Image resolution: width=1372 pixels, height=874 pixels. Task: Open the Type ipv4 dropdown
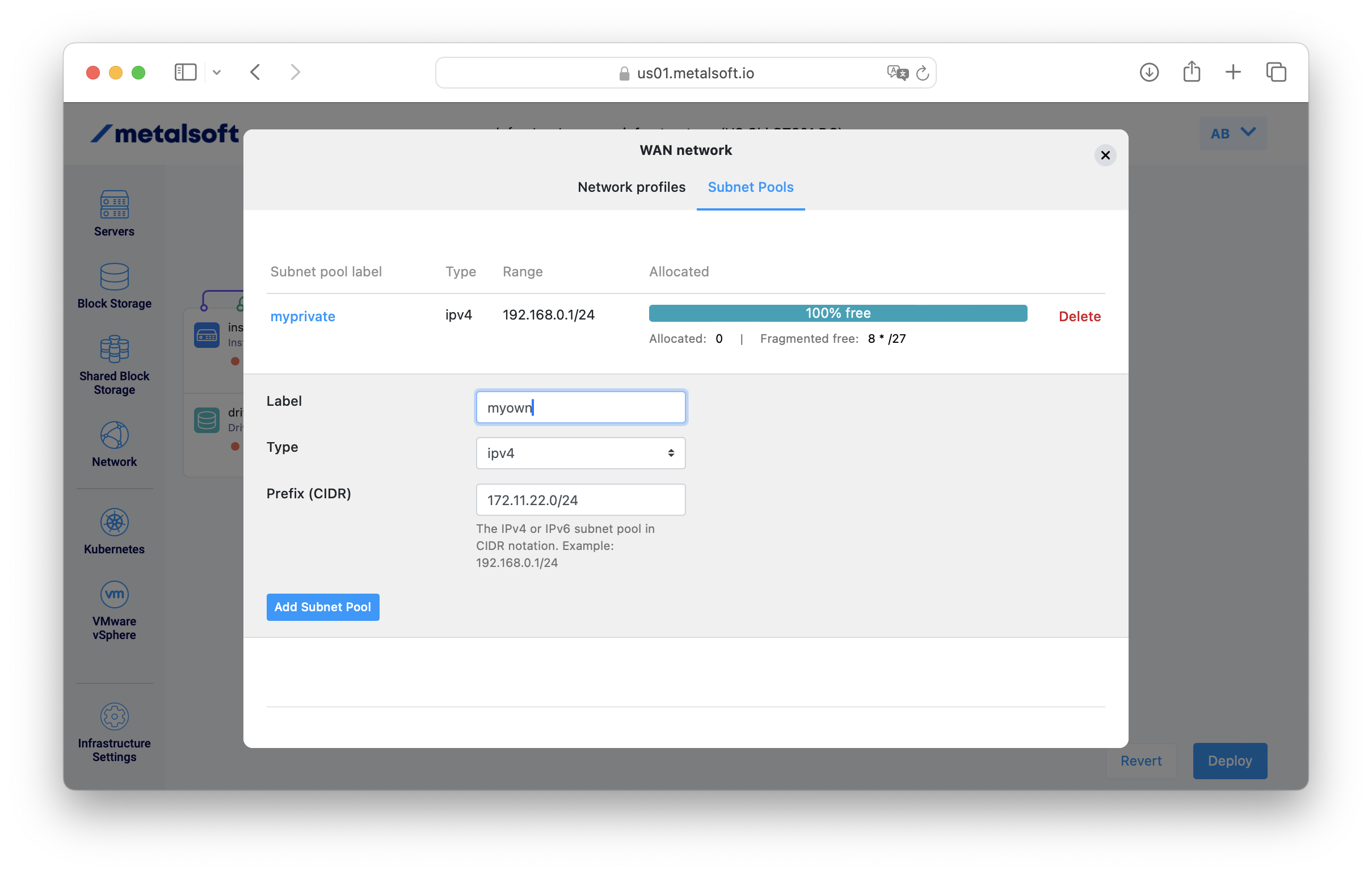580,453
